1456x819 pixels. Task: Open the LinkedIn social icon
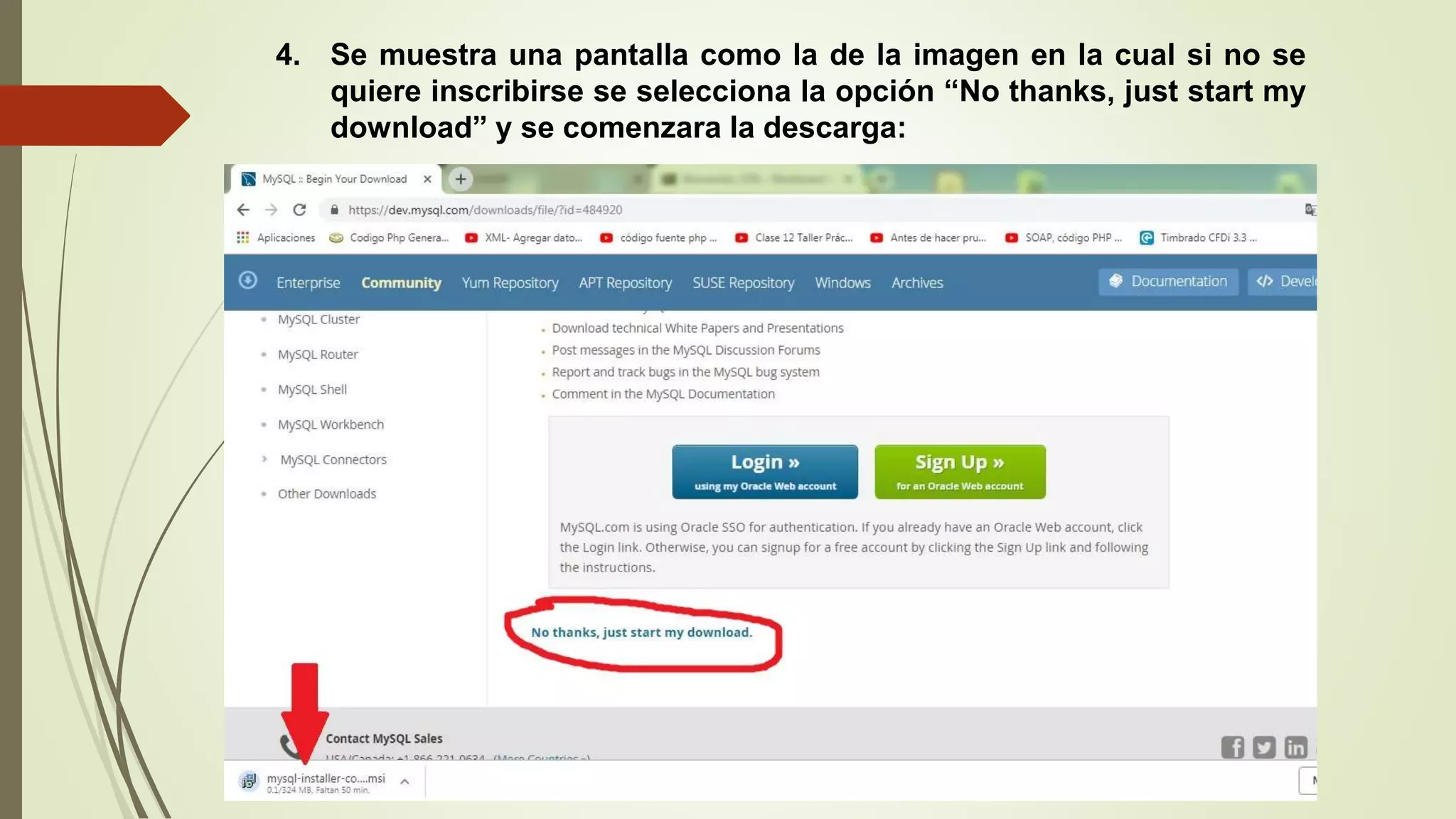[1295, 747]
